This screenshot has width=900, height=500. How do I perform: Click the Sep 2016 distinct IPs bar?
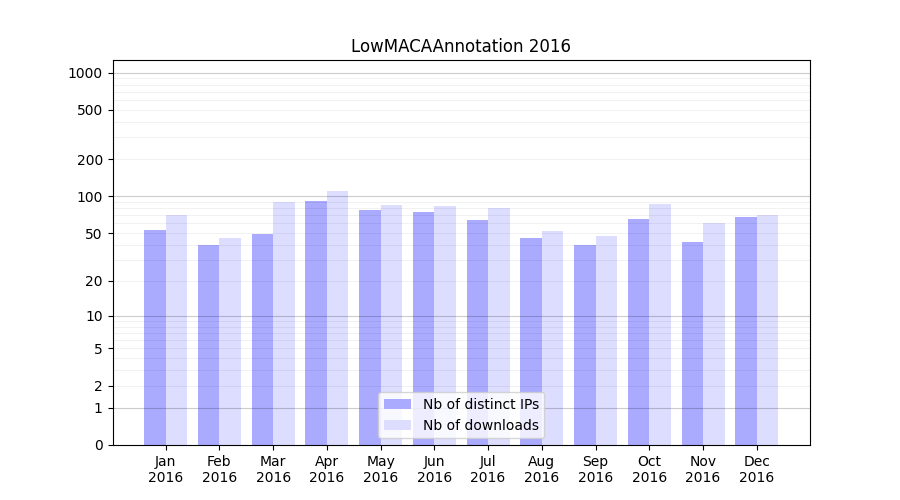[x=585, y=345]
